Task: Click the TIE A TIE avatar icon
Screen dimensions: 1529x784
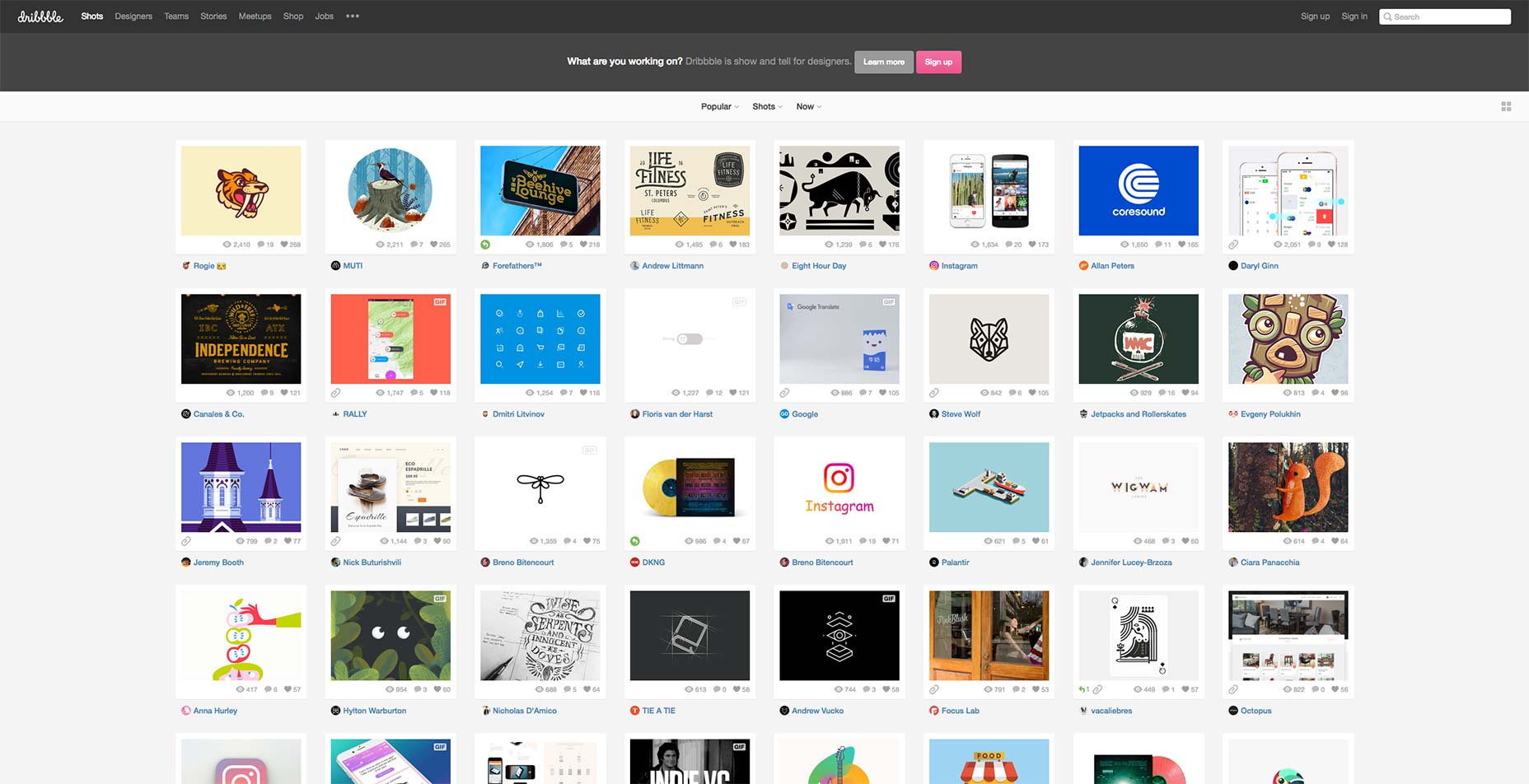Action: pos(634,711)
